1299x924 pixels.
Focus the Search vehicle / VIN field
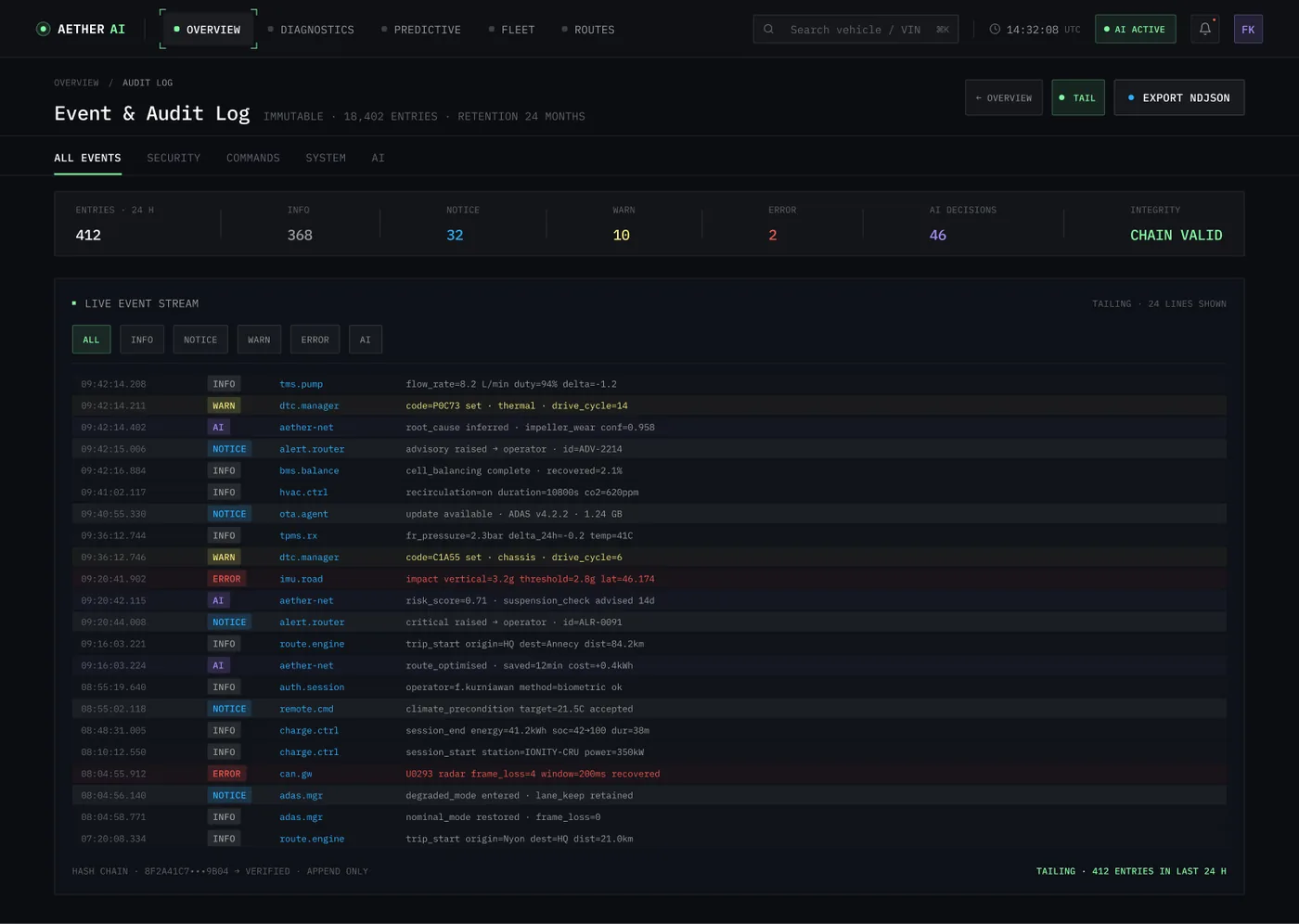click(855, 30)
